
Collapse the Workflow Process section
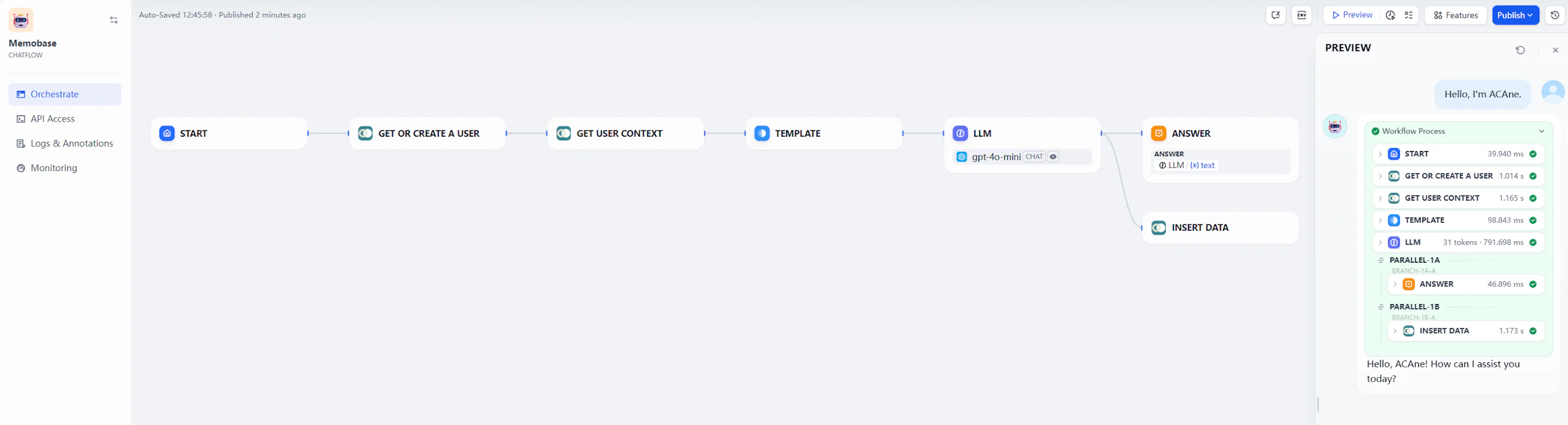1542,131
